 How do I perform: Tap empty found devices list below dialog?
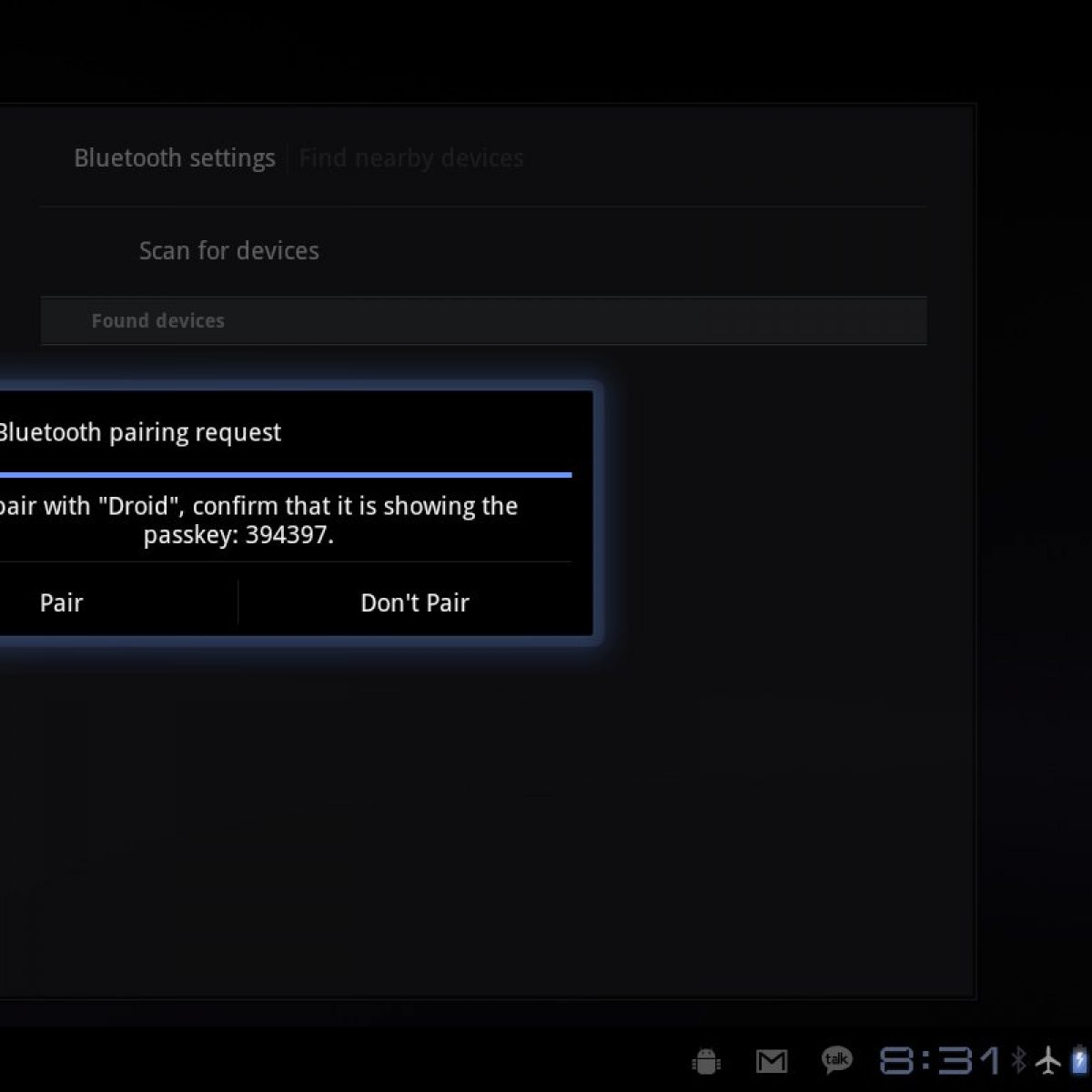(x=455, y=819)
